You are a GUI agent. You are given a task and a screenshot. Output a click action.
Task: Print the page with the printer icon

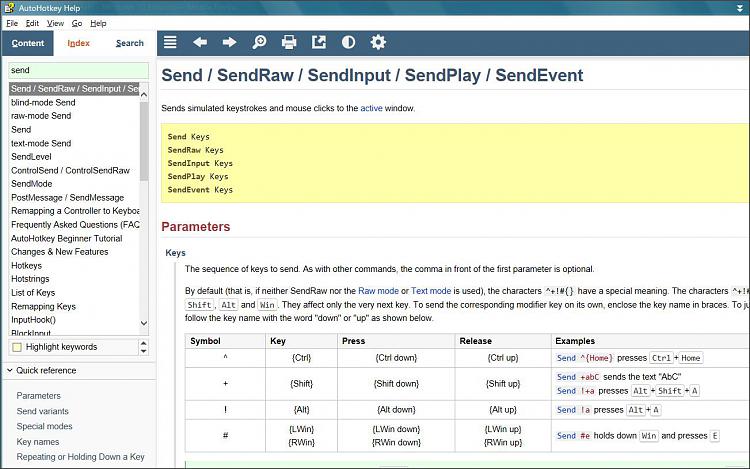[x=289, y=43]
